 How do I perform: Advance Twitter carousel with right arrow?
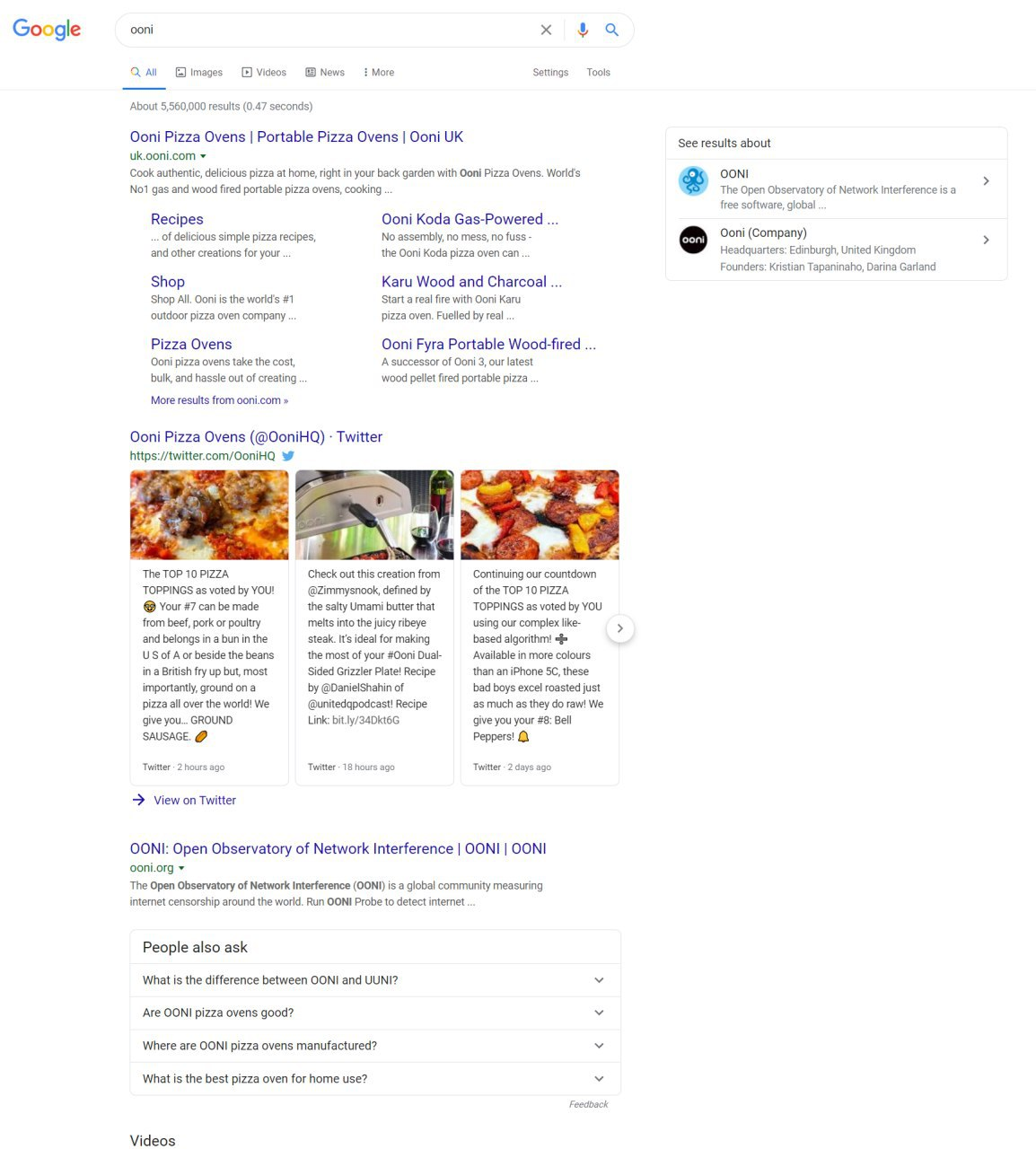[x=619, y=628]
